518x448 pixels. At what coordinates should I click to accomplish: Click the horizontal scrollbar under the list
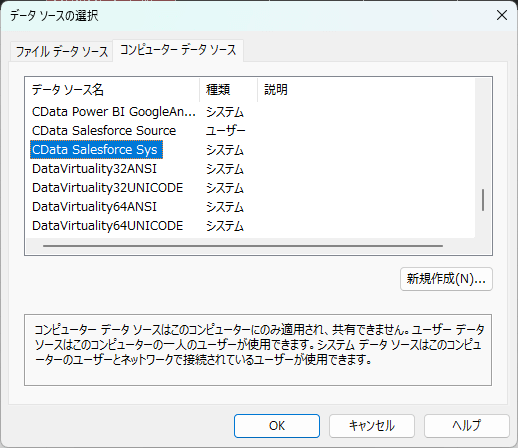(x=243, y=246)
